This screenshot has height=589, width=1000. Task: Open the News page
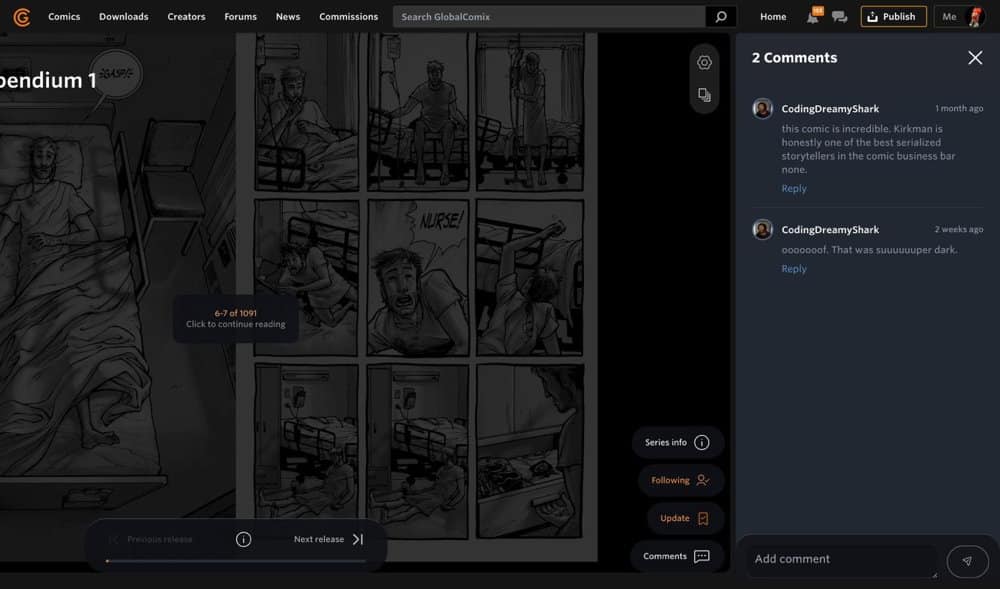[x=288, y=17]
